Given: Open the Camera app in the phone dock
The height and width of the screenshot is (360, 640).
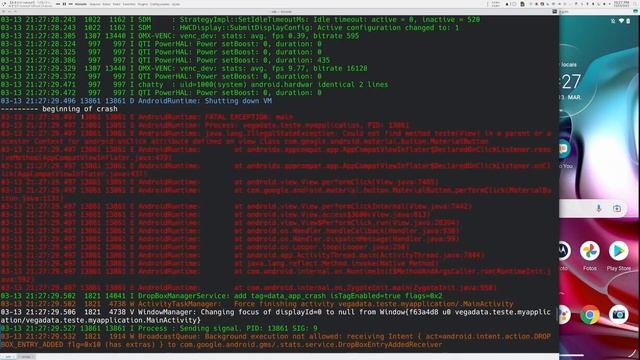Looking at the screenshot, I should (618, 315).
